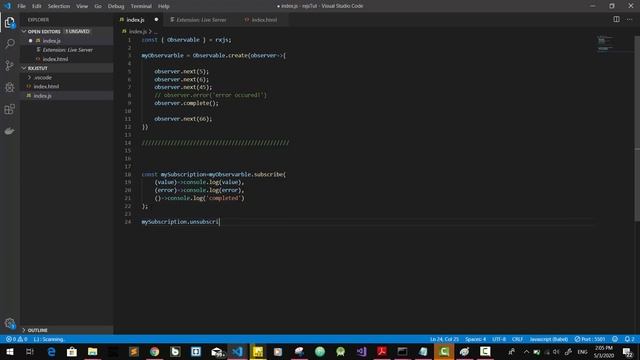Open Adobe Acrobat from the taskbar

pyautogui.click(x=382, y=351)
